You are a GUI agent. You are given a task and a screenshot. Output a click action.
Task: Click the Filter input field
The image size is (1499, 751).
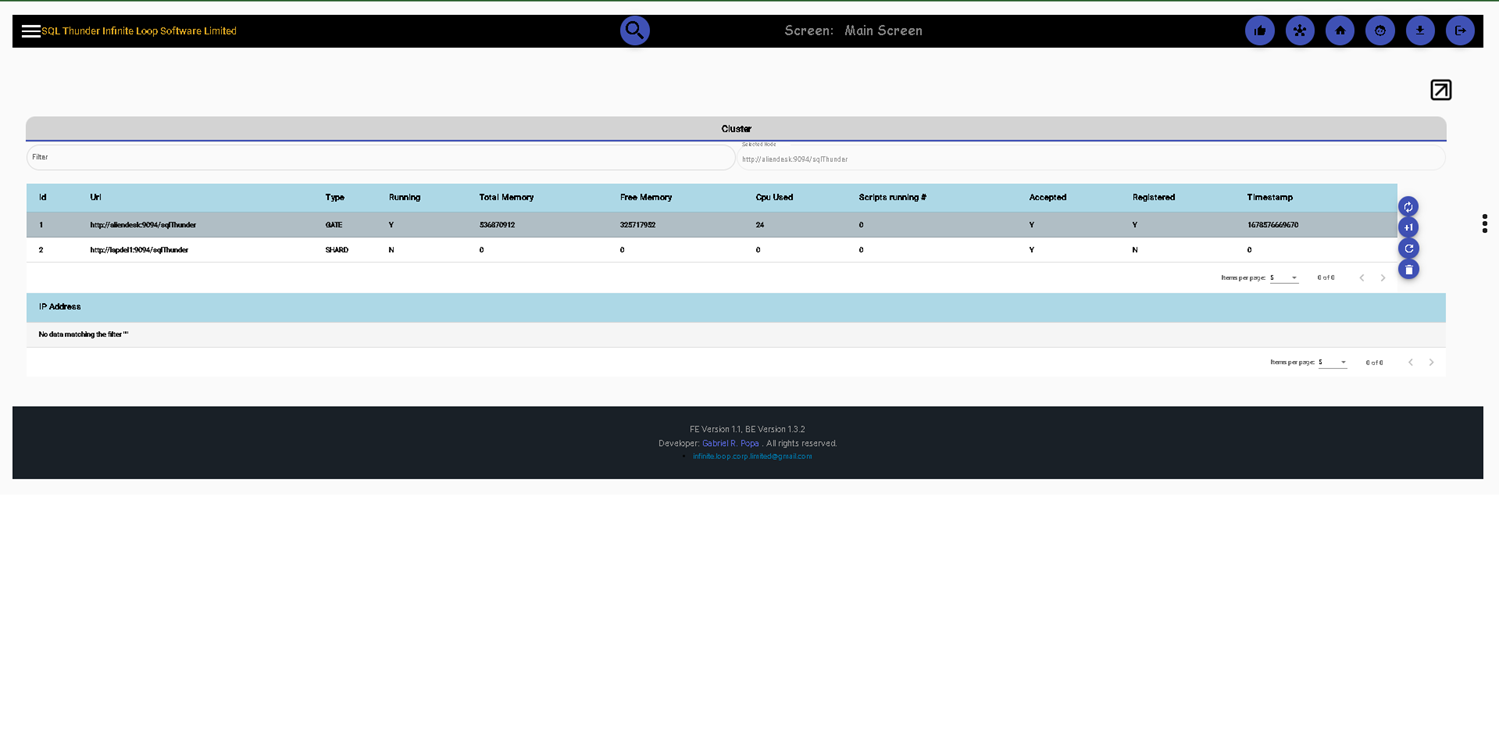[x=381, y=157]
